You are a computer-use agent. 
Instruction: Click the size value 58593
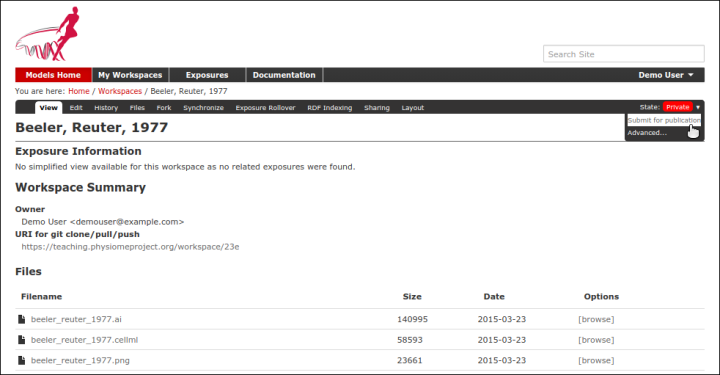(410, 340)
